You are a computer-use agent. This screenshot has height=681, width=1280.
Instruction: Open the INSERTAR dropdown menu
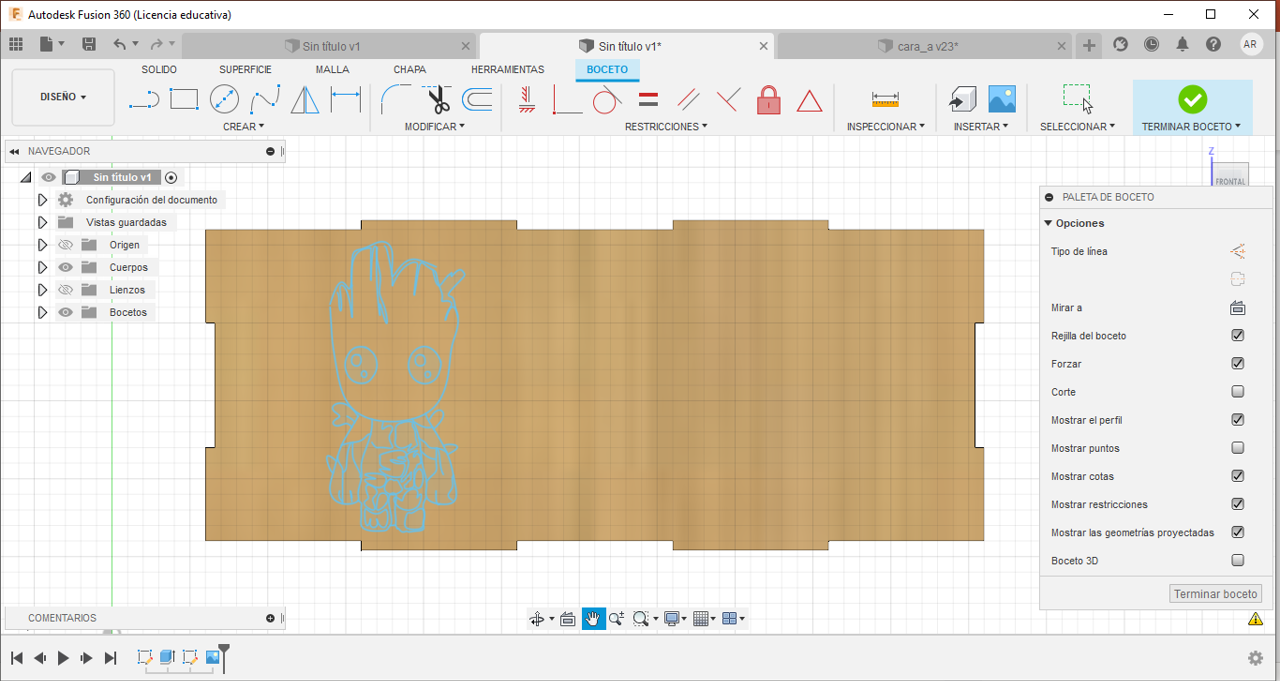point(981,127)
